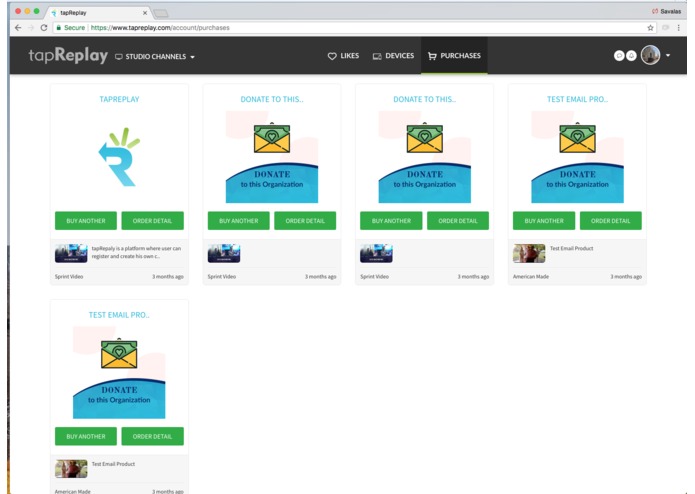Viewport: 695px width, 494px height.
Task: Bookmark the page with the star icon
Action: point(650,27)
